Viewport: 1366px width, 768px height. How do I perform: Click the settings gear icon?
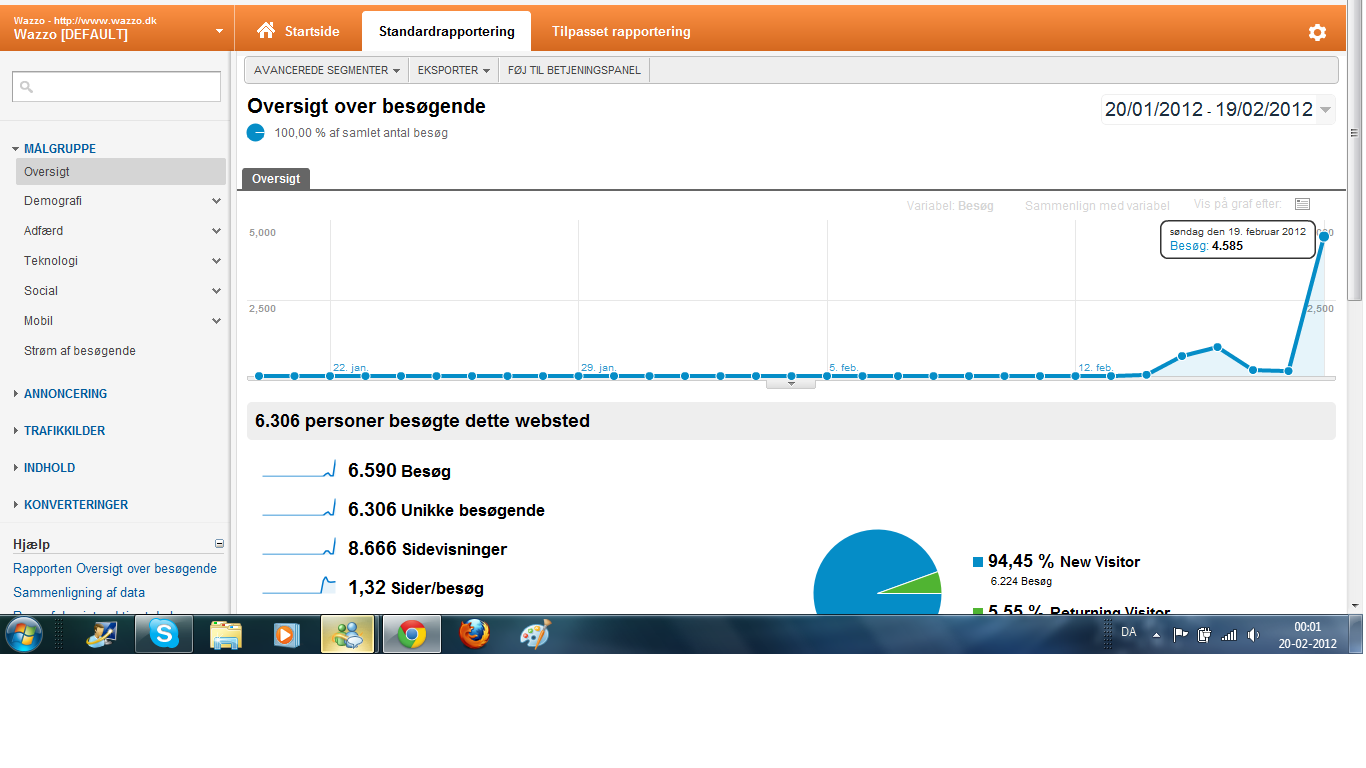point(1317,32)
